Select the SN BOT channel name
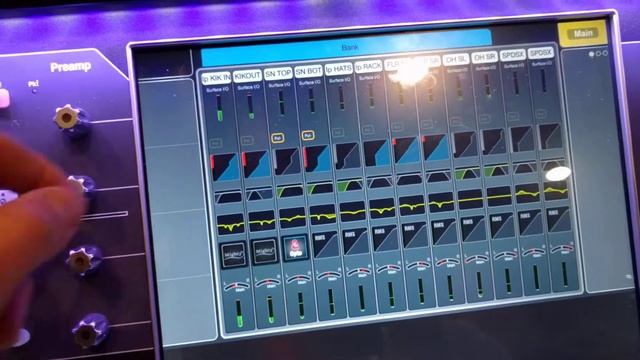This screenshot has height=360, width=640. 309,71
